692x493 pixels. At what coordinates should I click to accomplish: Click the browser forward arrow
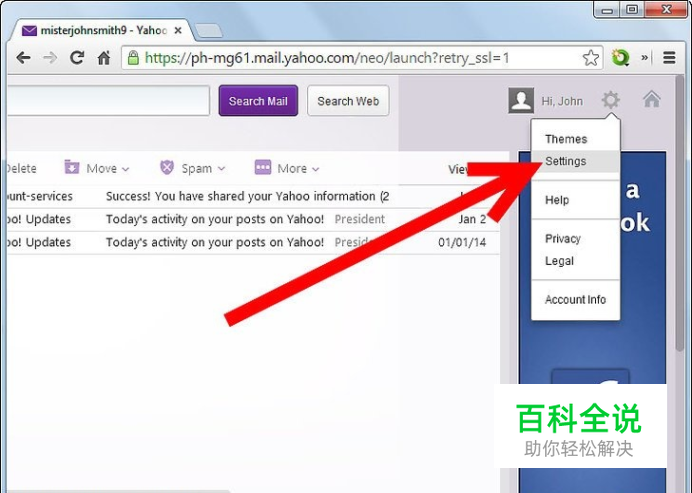pyautogui.click(x=50, y=58)
